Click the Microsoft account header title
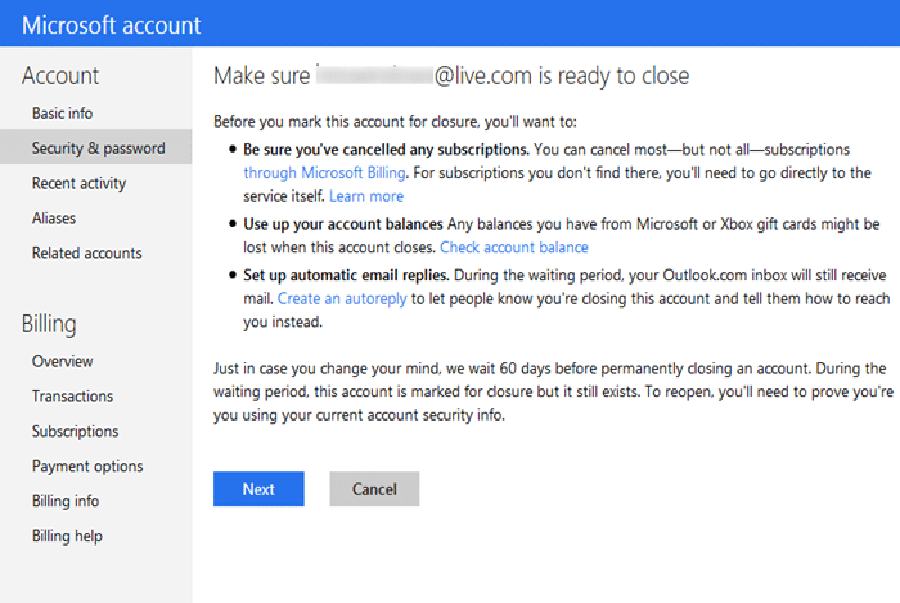This screenshot has width=900, height=603. pyautogui.click(x=111, y=25)
